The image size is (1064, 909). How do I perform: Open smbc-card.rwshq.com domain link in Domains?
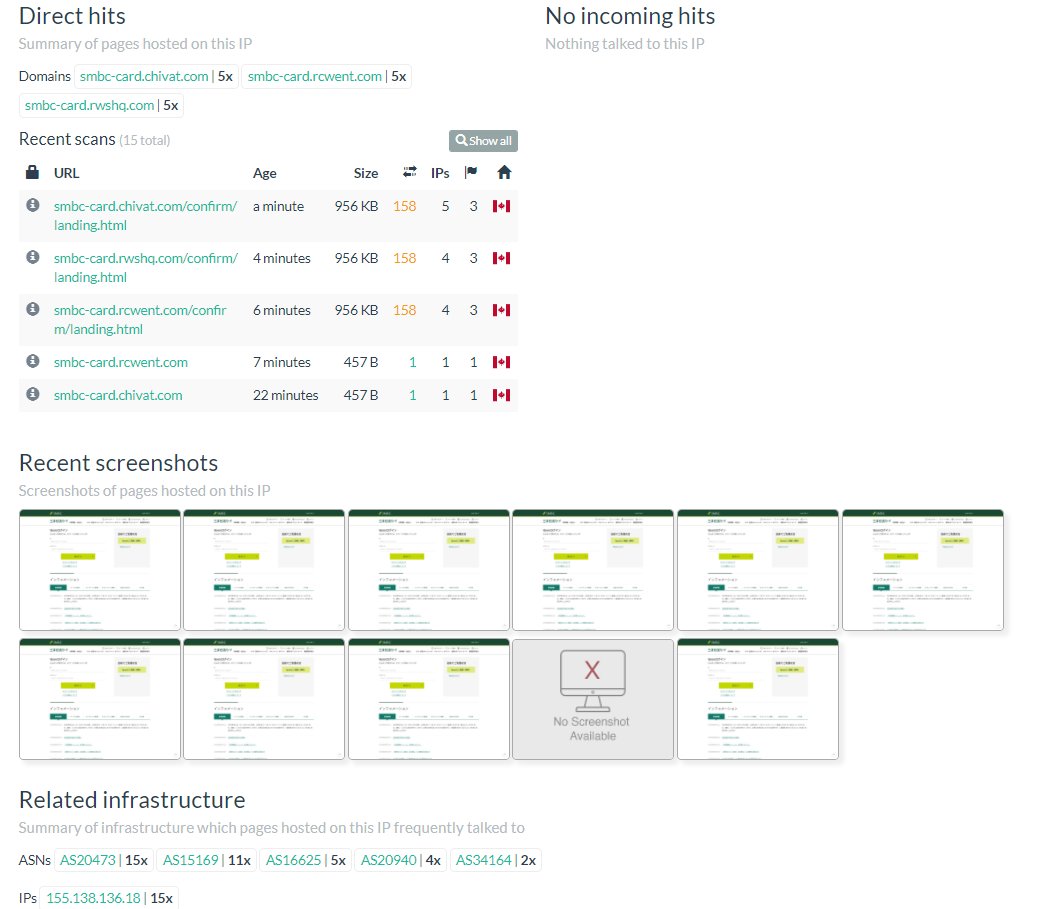click(x=90, y=106)
